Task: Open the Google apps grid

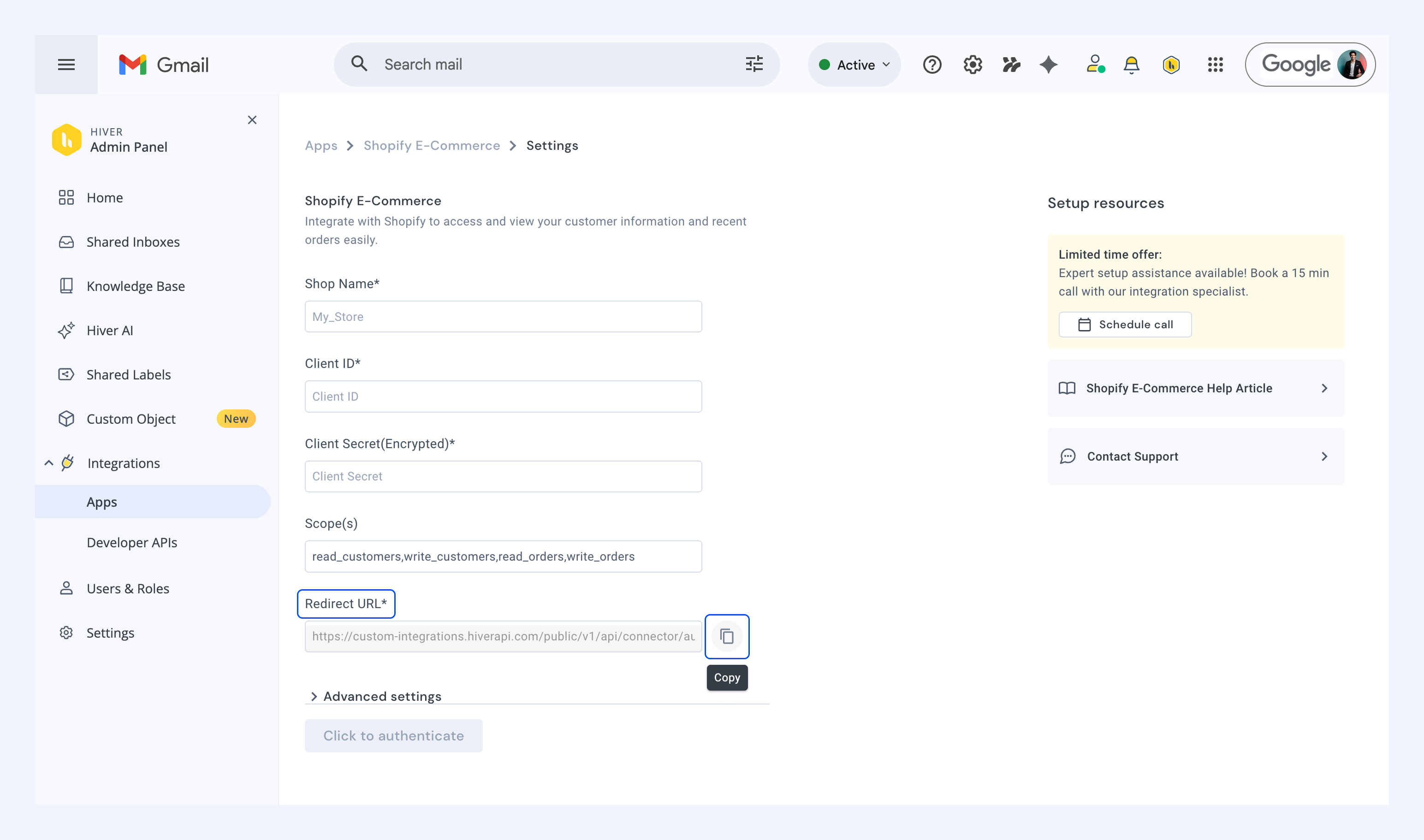Action: 1215,65
